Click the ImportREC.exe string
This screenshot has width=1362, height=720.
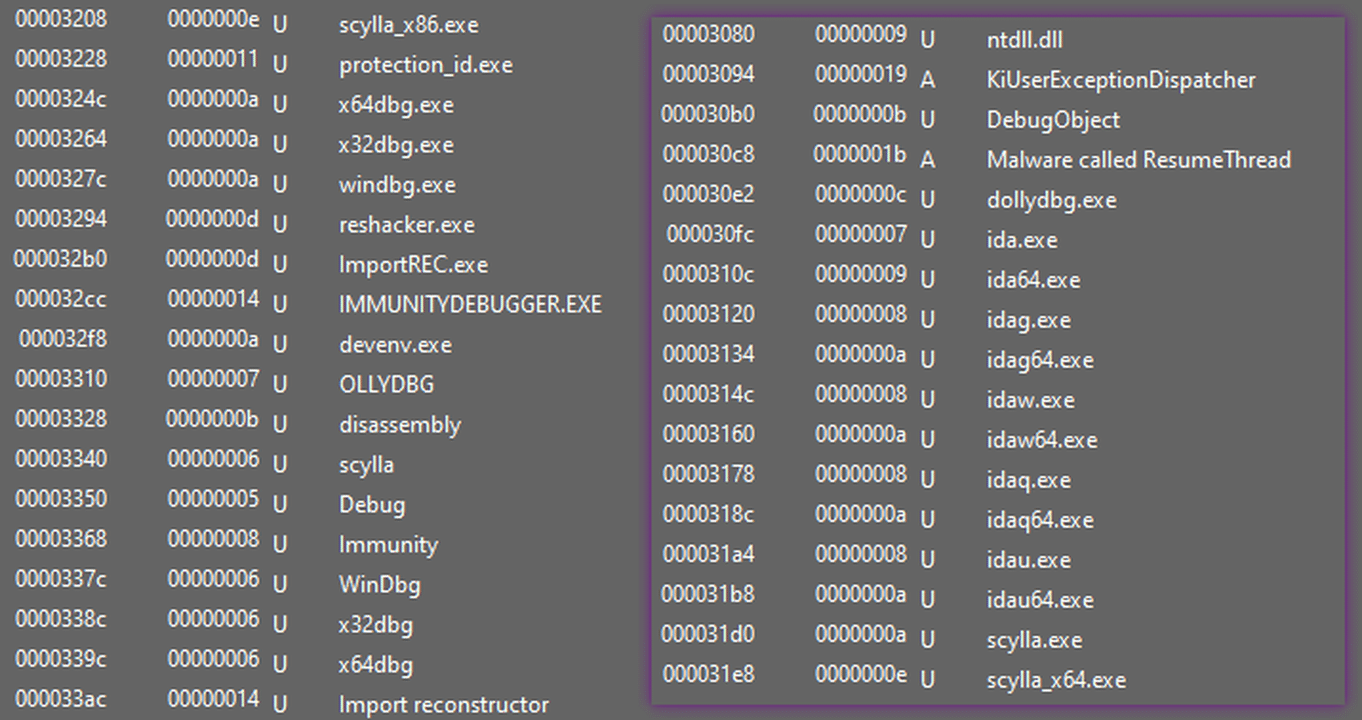(413, 265)
